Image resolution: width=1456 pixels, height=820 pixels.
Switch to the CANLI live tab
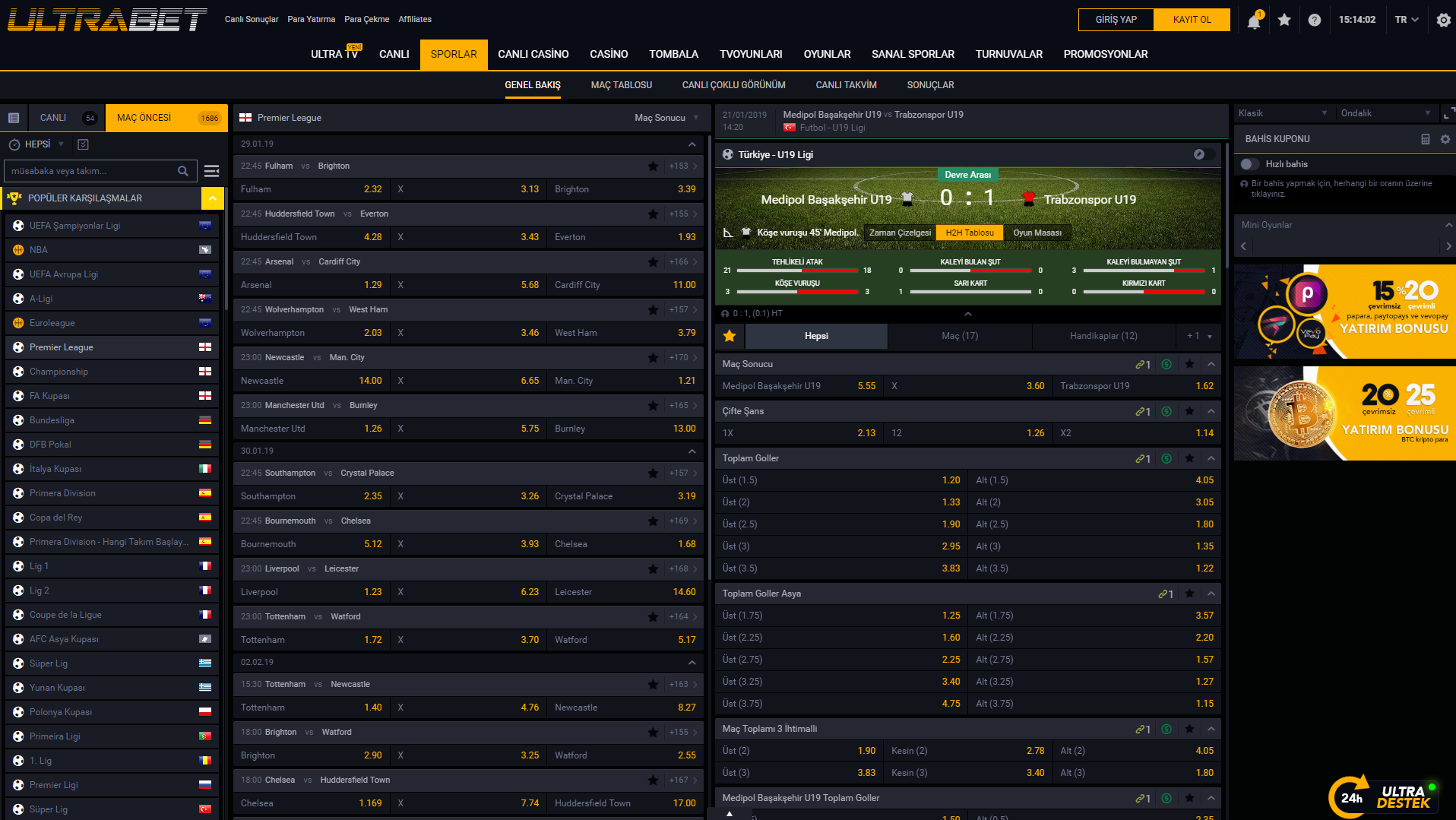coord(67,118)
